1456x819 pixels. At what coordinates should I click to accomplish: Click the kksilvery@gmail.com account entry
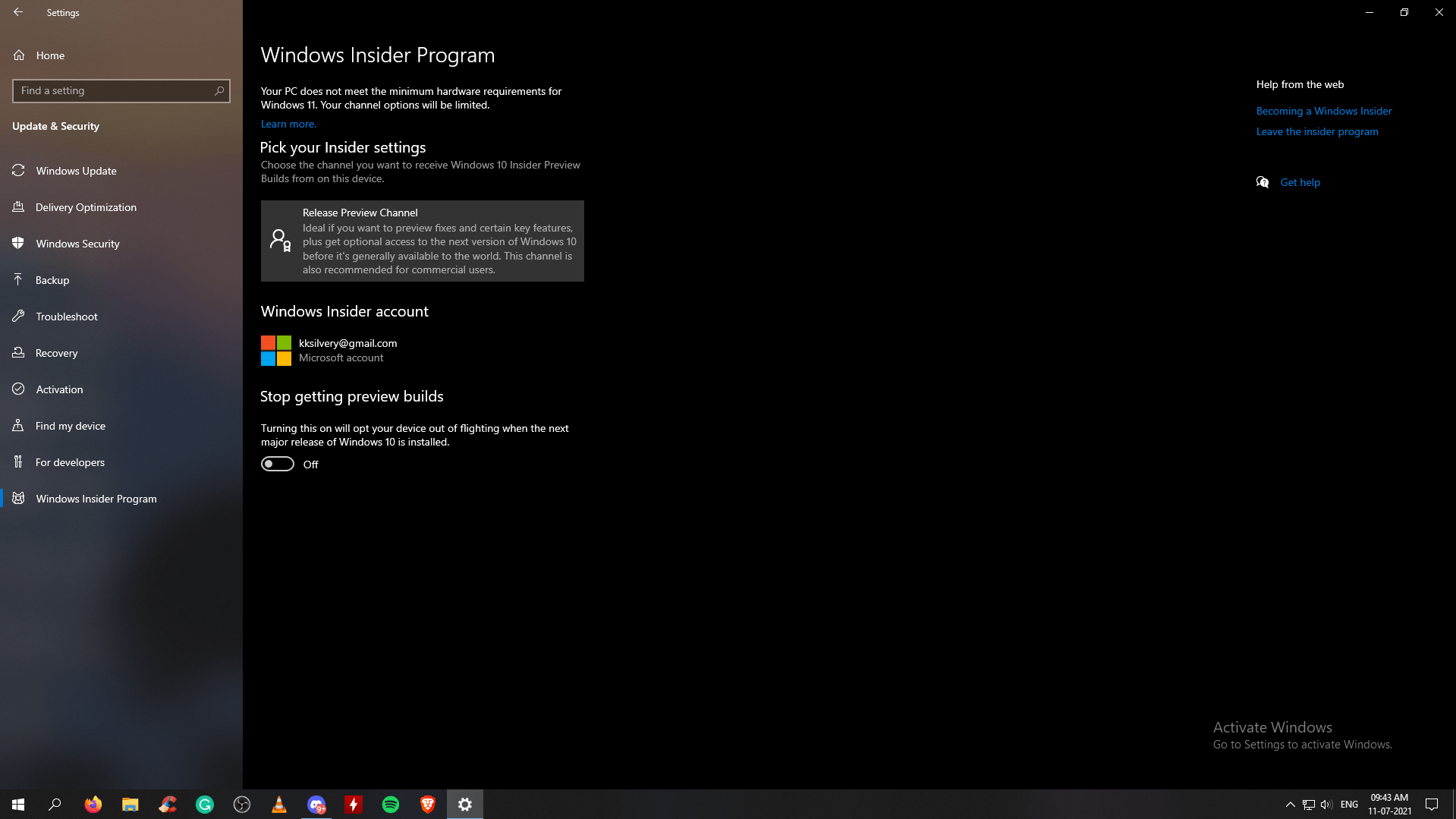(347, 343)
